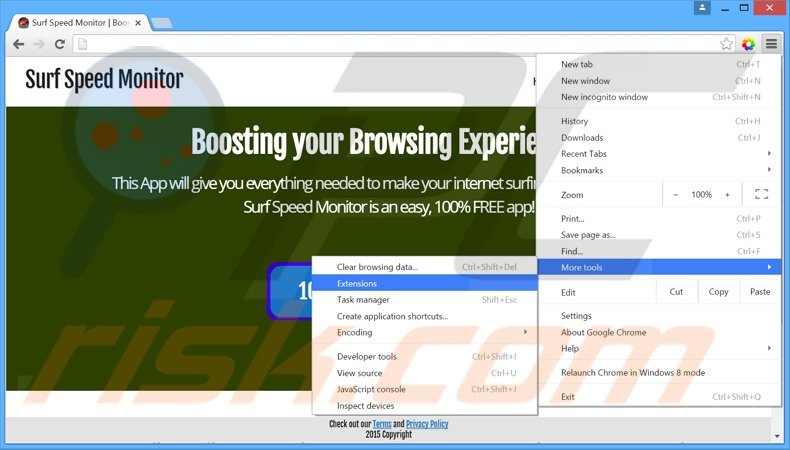Reload the current page
Image resolution: width=790 pixels, height=450 pixels.
point(59,44)
